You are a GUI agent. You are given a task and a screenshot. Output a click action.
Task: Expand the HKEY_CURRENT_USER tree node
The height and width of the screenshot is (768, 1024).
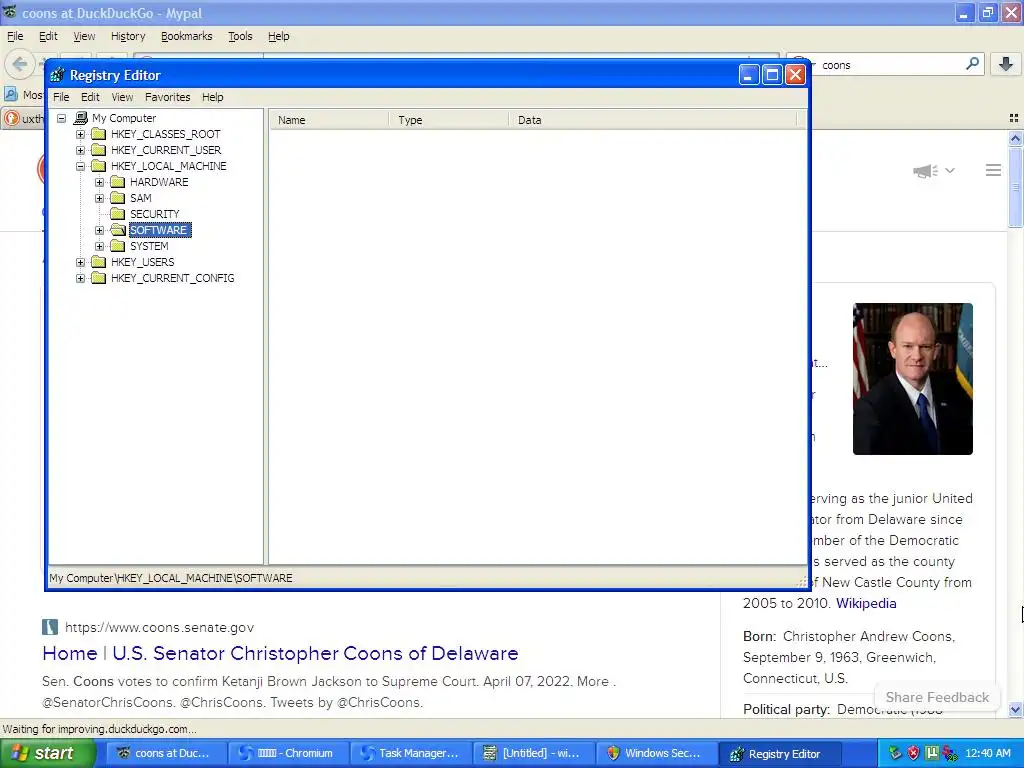pos(80,150)
